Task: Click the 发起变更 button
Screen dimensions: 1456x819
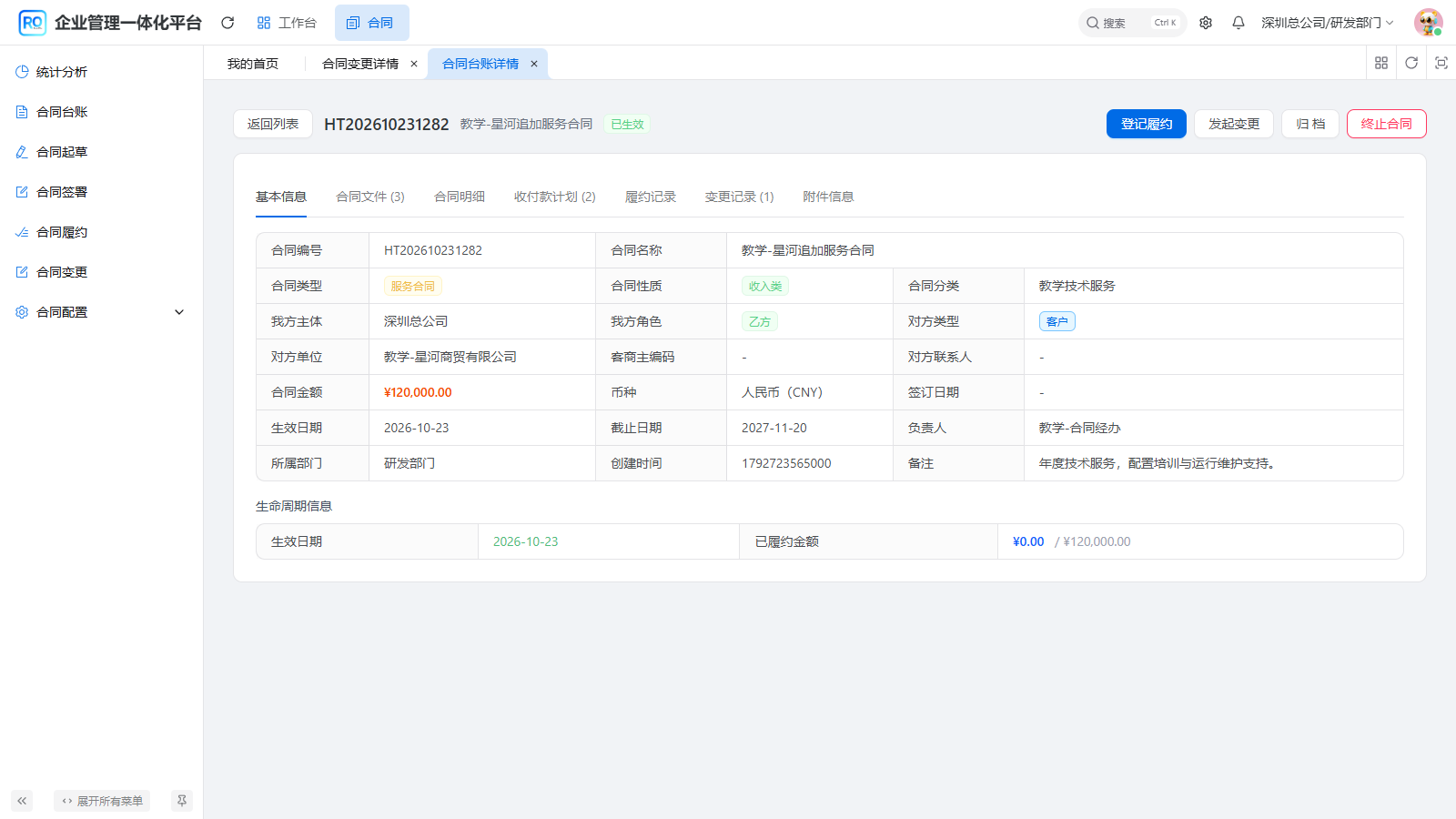Action: click(x=1234, y=124)
